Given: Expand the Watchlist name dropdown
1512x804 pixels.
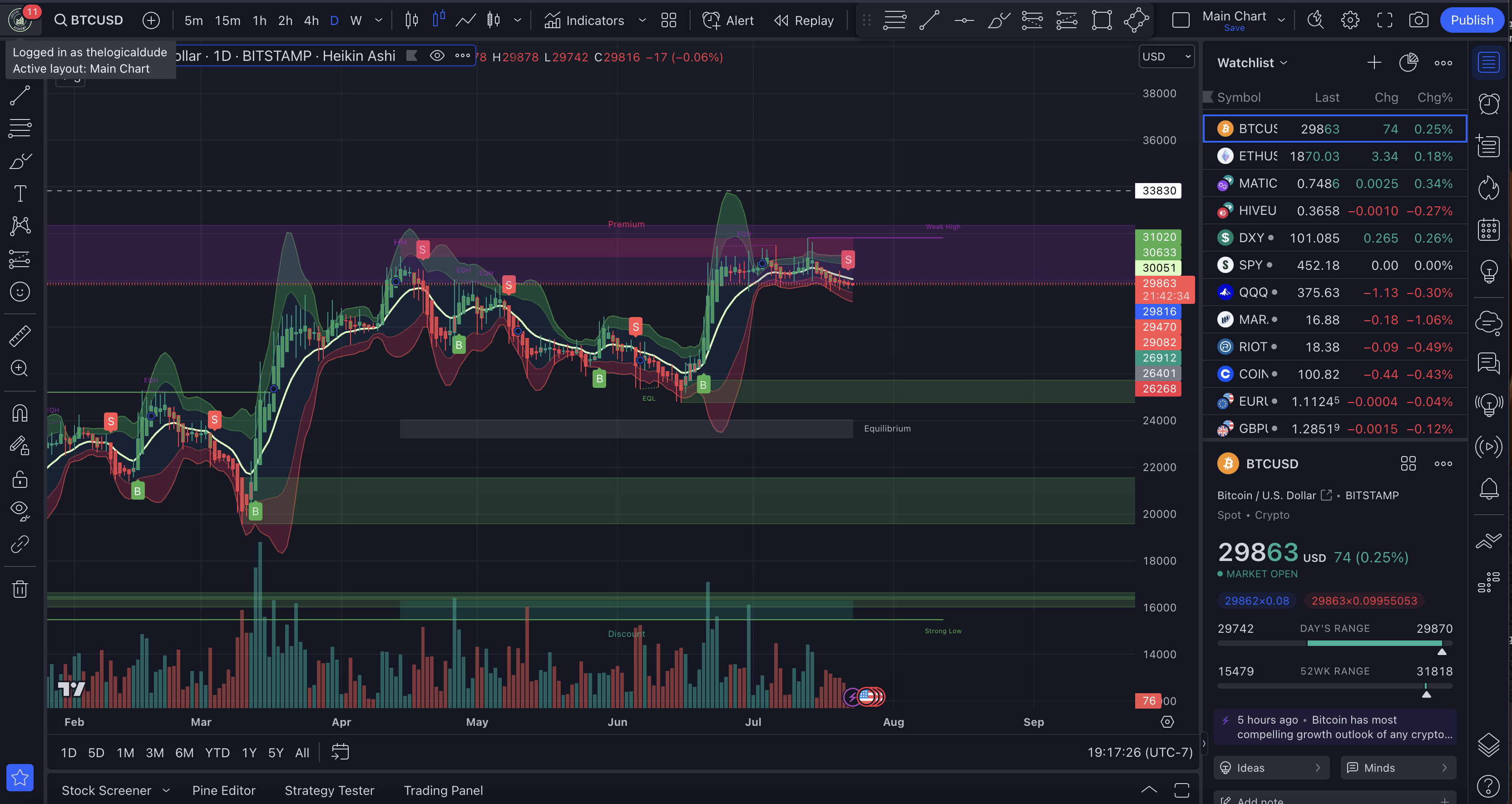Looking at the screenshot, I should (1252, 63).
